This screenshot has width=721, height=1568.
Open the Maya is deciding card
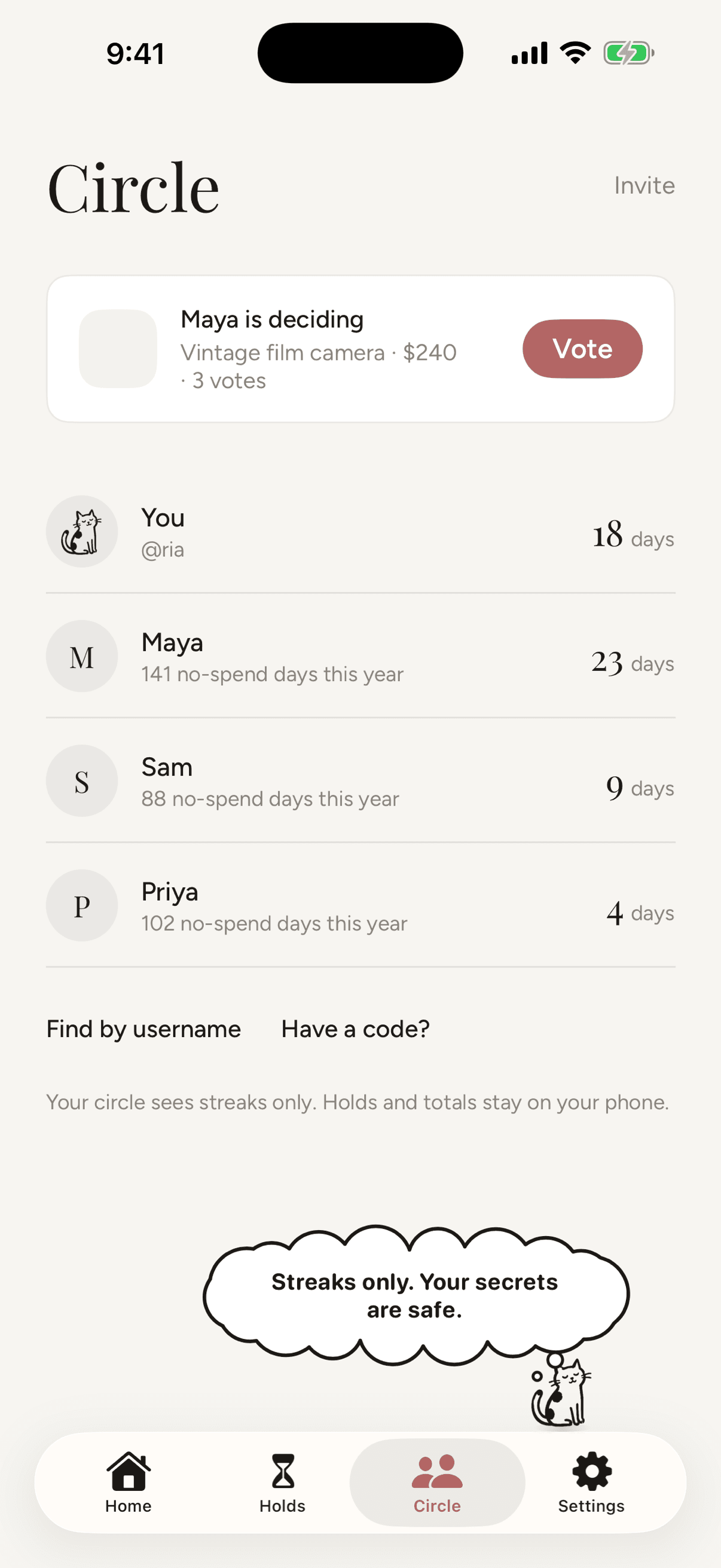click(361, 349)
